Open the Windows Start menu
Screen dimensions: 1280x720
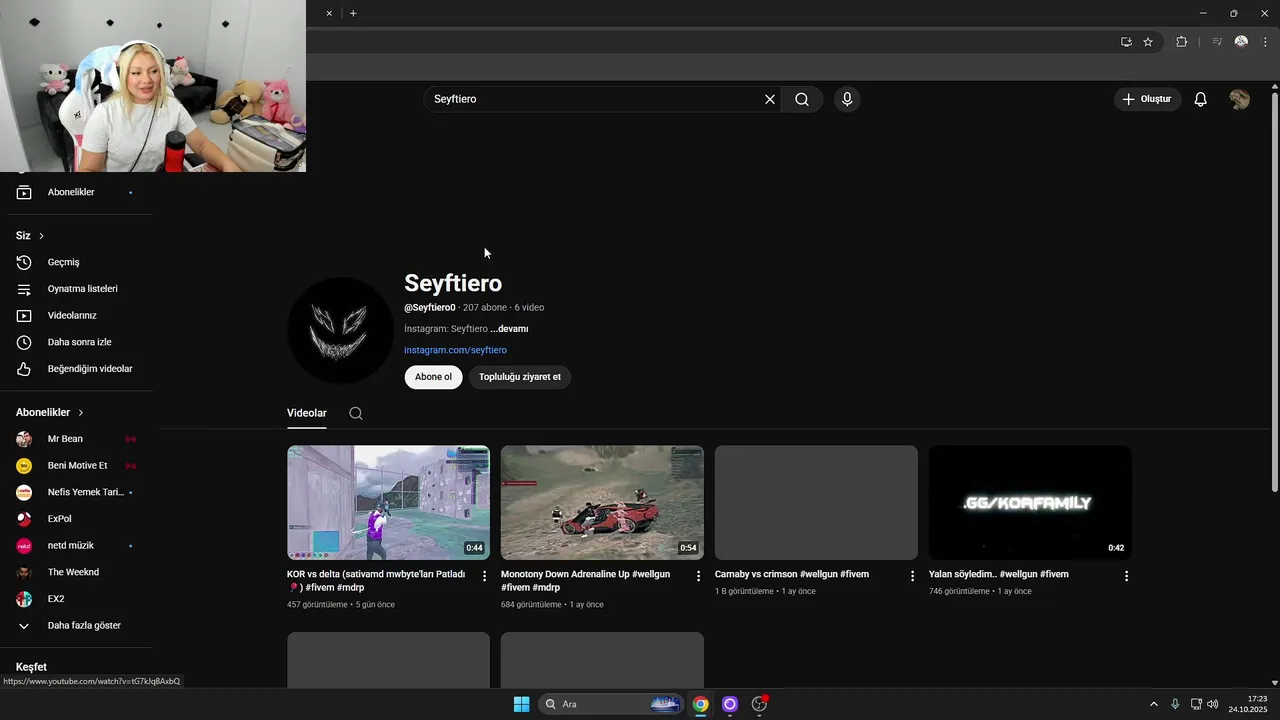[521, 704]
